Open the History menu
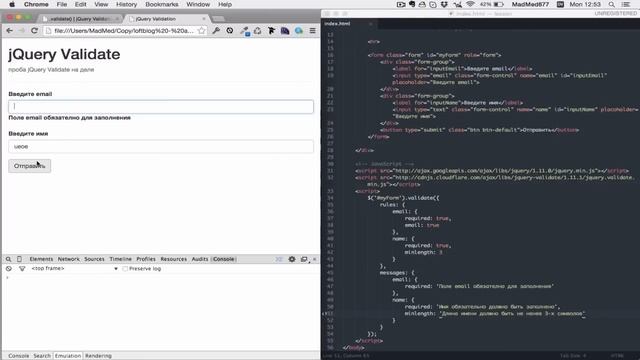Image resolution: width=640 pixels, height=360 pixels. click(x=127, y=4)
